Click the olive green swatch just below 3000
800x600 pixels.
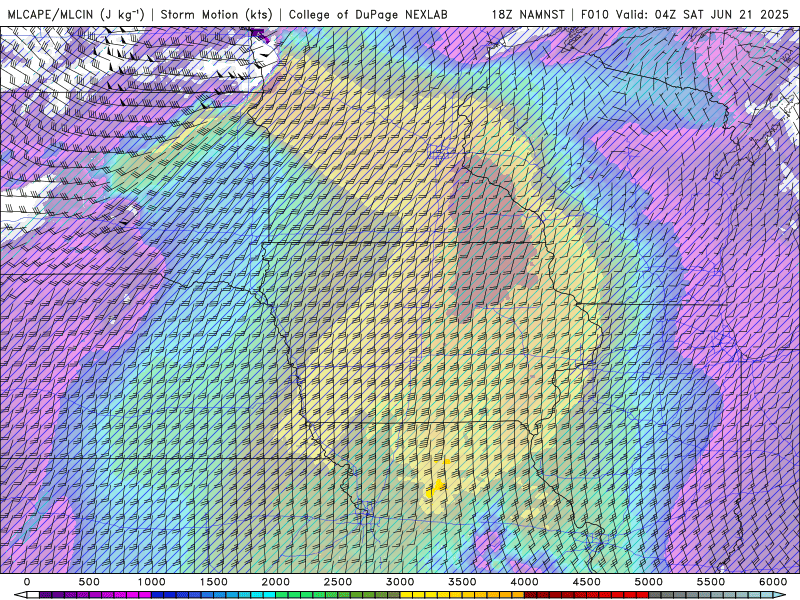coord(394,595)
